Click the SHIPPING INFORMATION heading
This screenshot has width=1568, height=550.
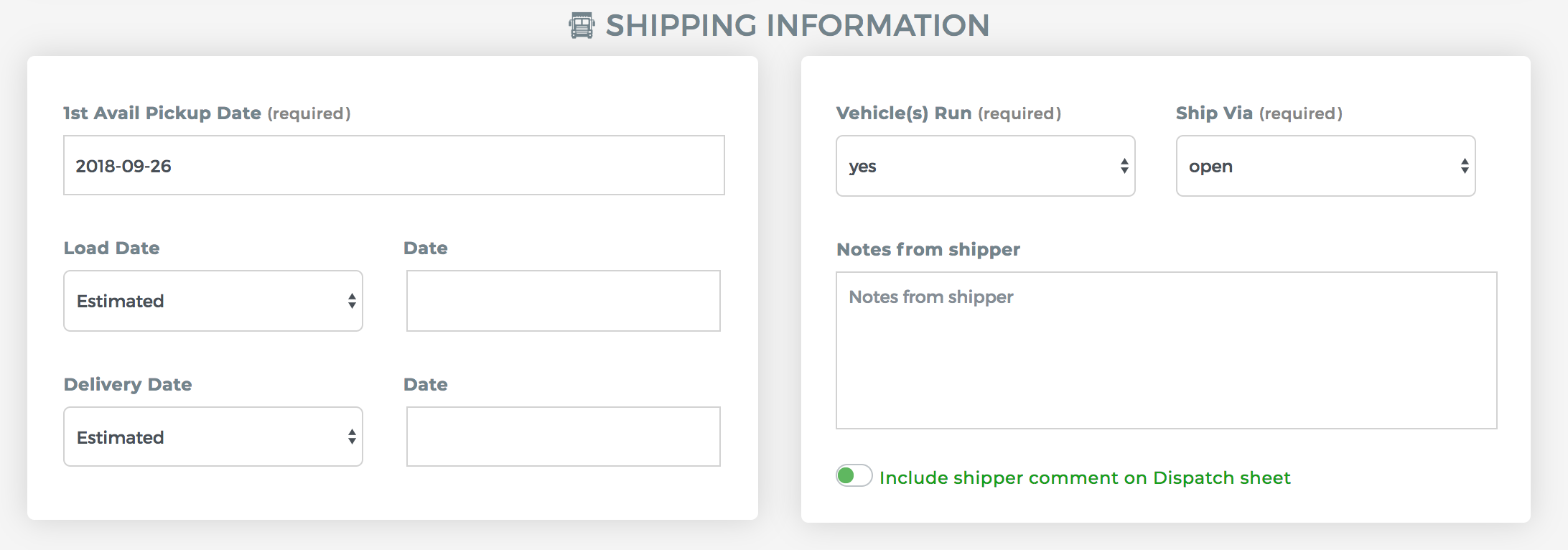[798, 25]
